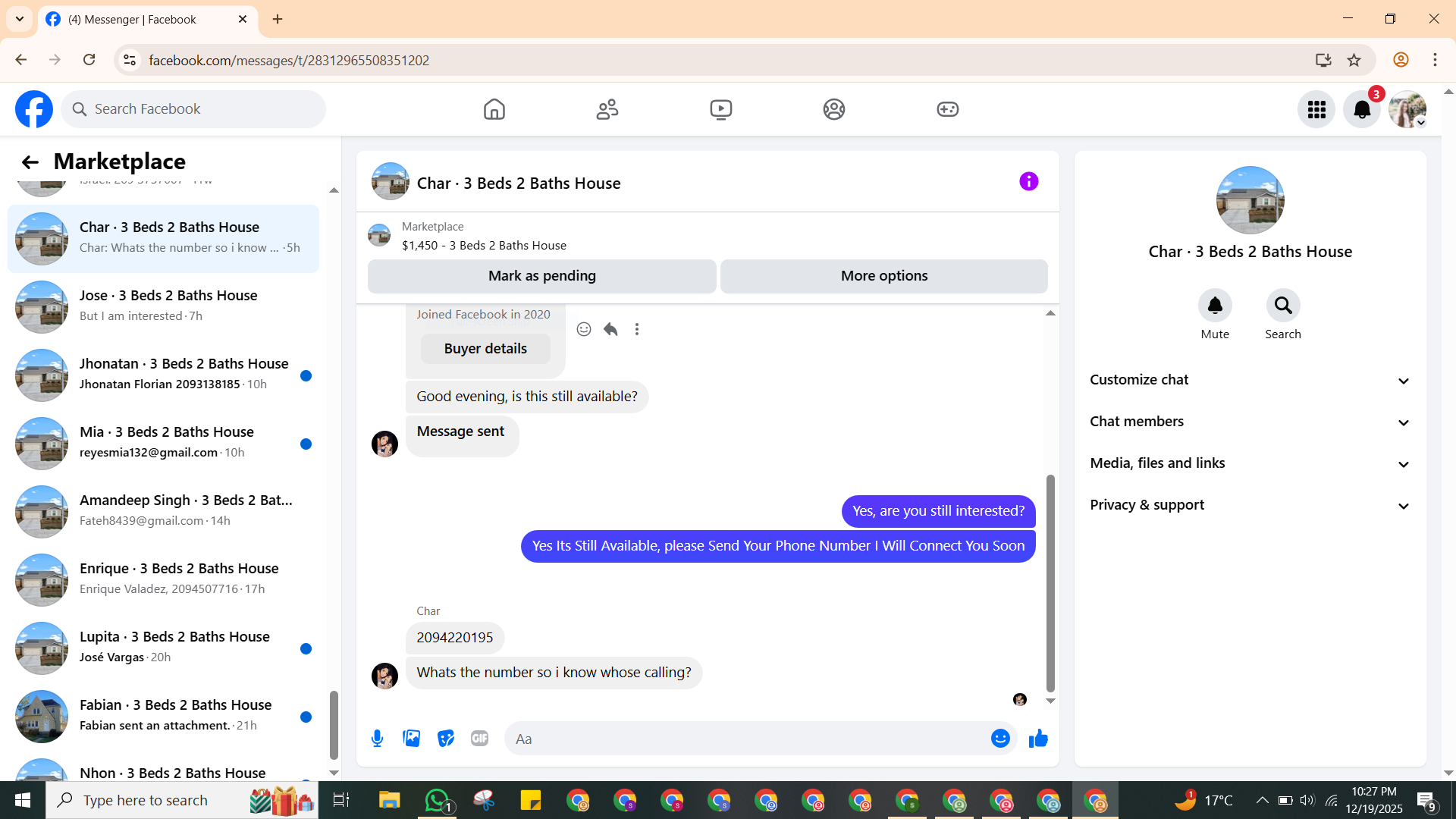Open Facebook Home tab

pos(494,110)
